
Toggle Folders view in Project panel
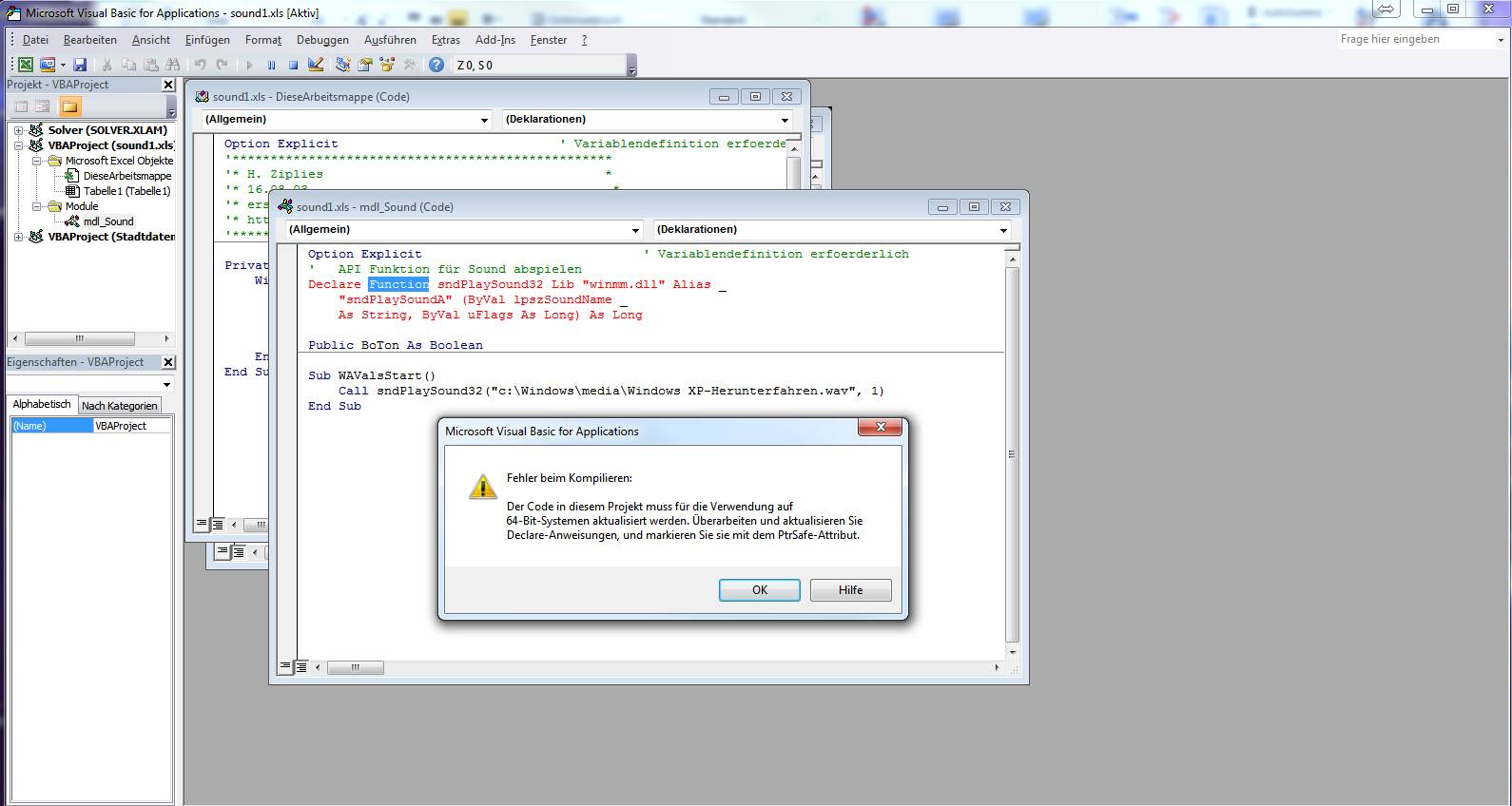69,106
